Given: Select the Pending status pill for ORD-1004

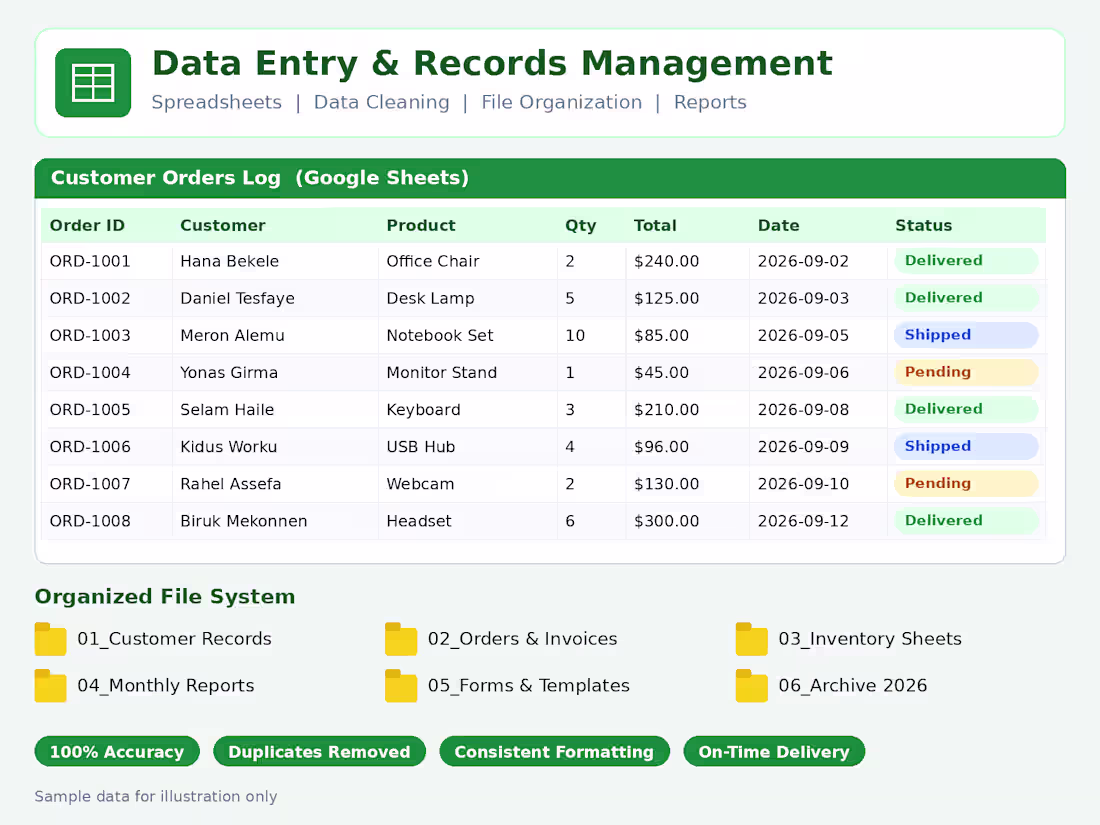Looking at the screenshot, I should point(966,373).
